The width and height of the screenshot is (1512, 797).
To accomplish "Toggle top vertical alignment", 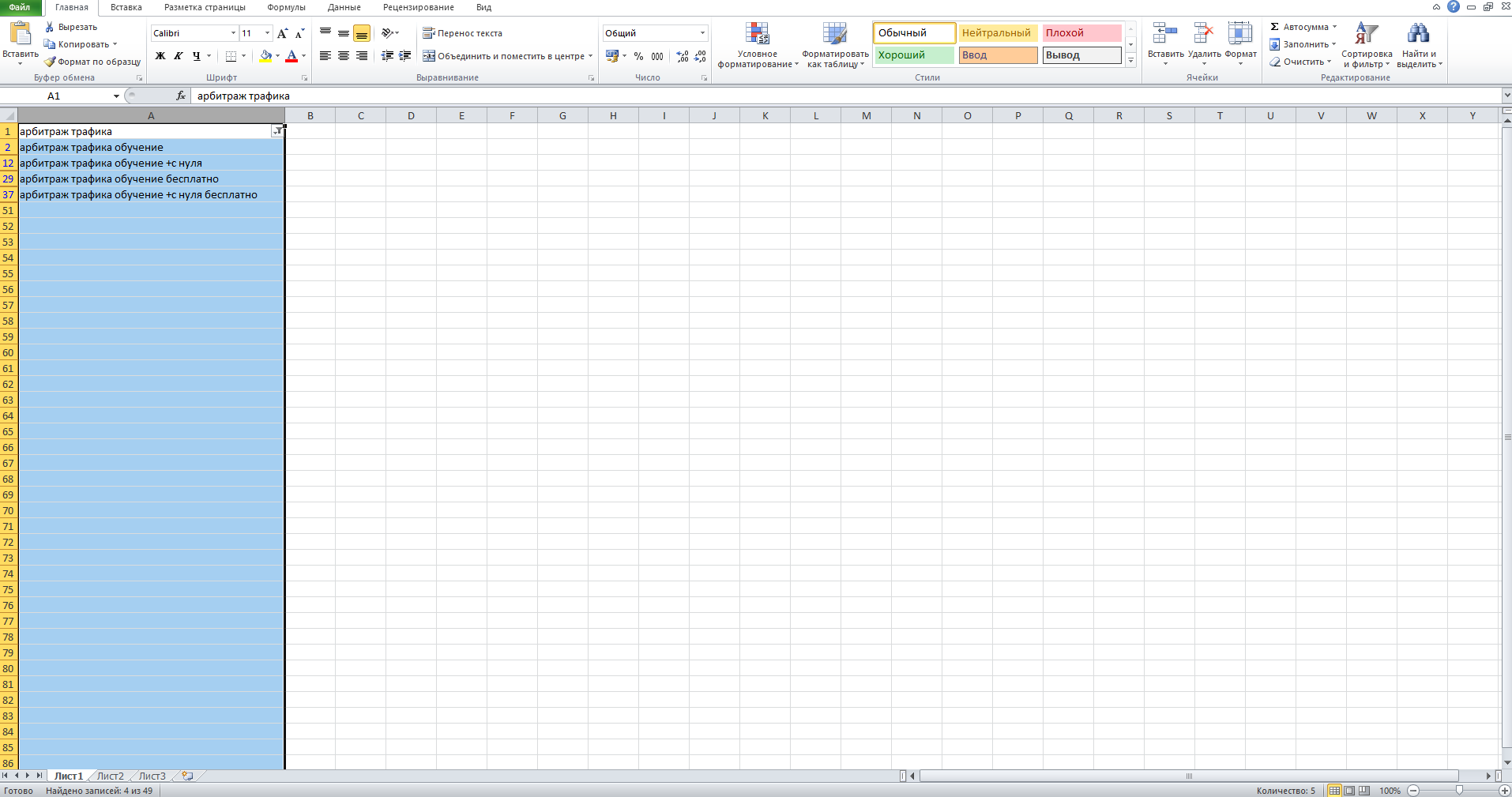I will coord(325,33).
